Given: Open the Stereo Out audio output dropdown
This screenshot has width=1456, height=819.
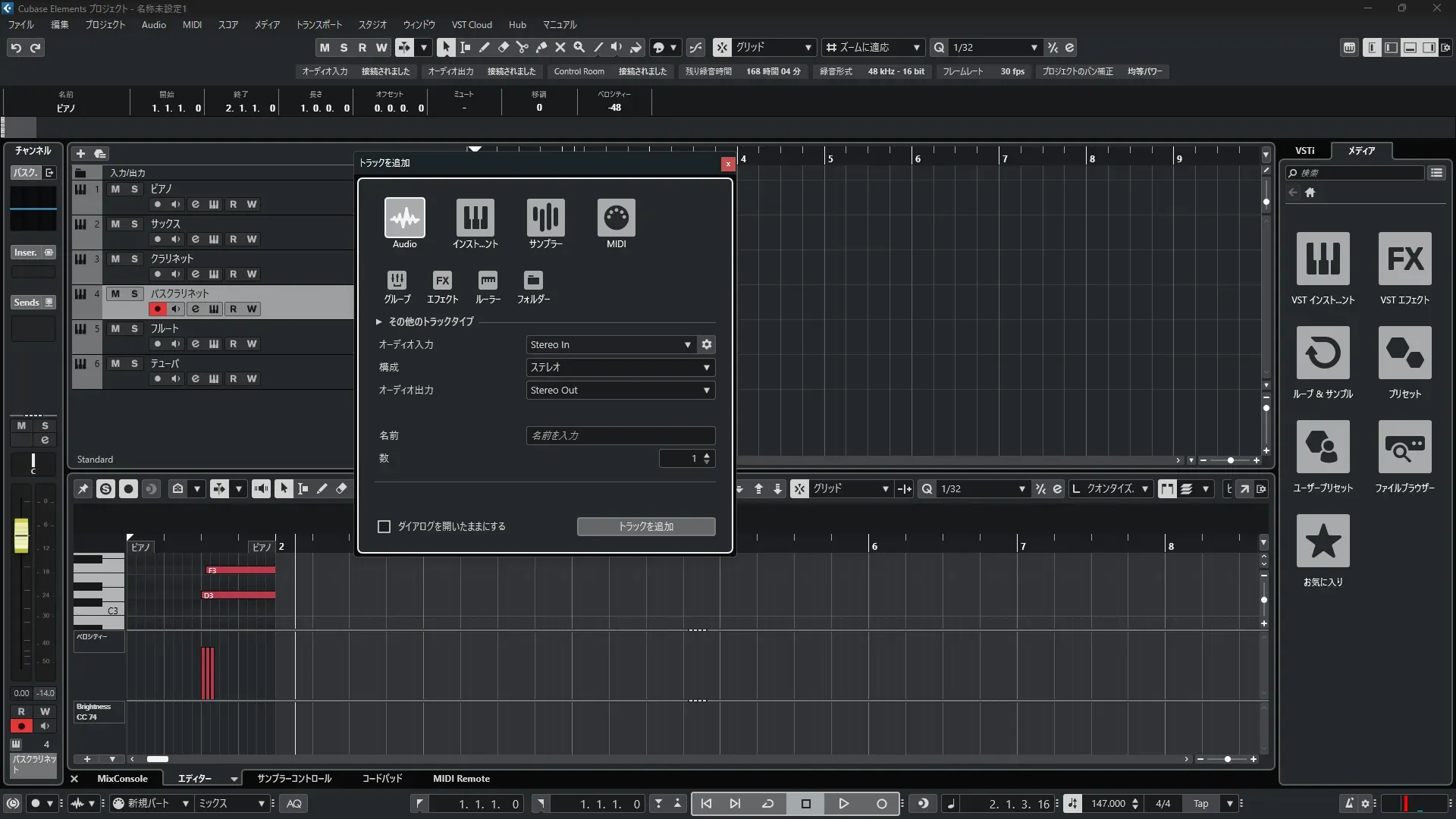Looking at the screenshot, I should (x=620, y=390).
